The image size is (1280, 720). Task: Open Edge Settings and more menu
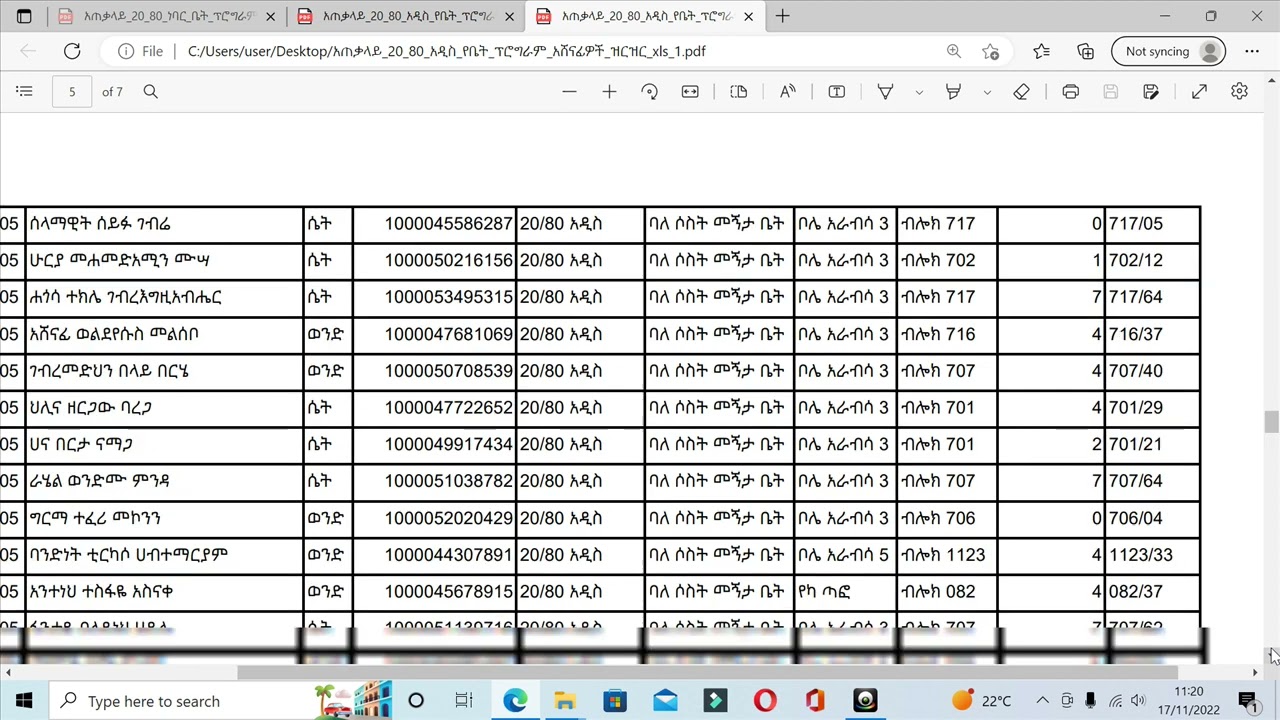tap(1252, 51)
